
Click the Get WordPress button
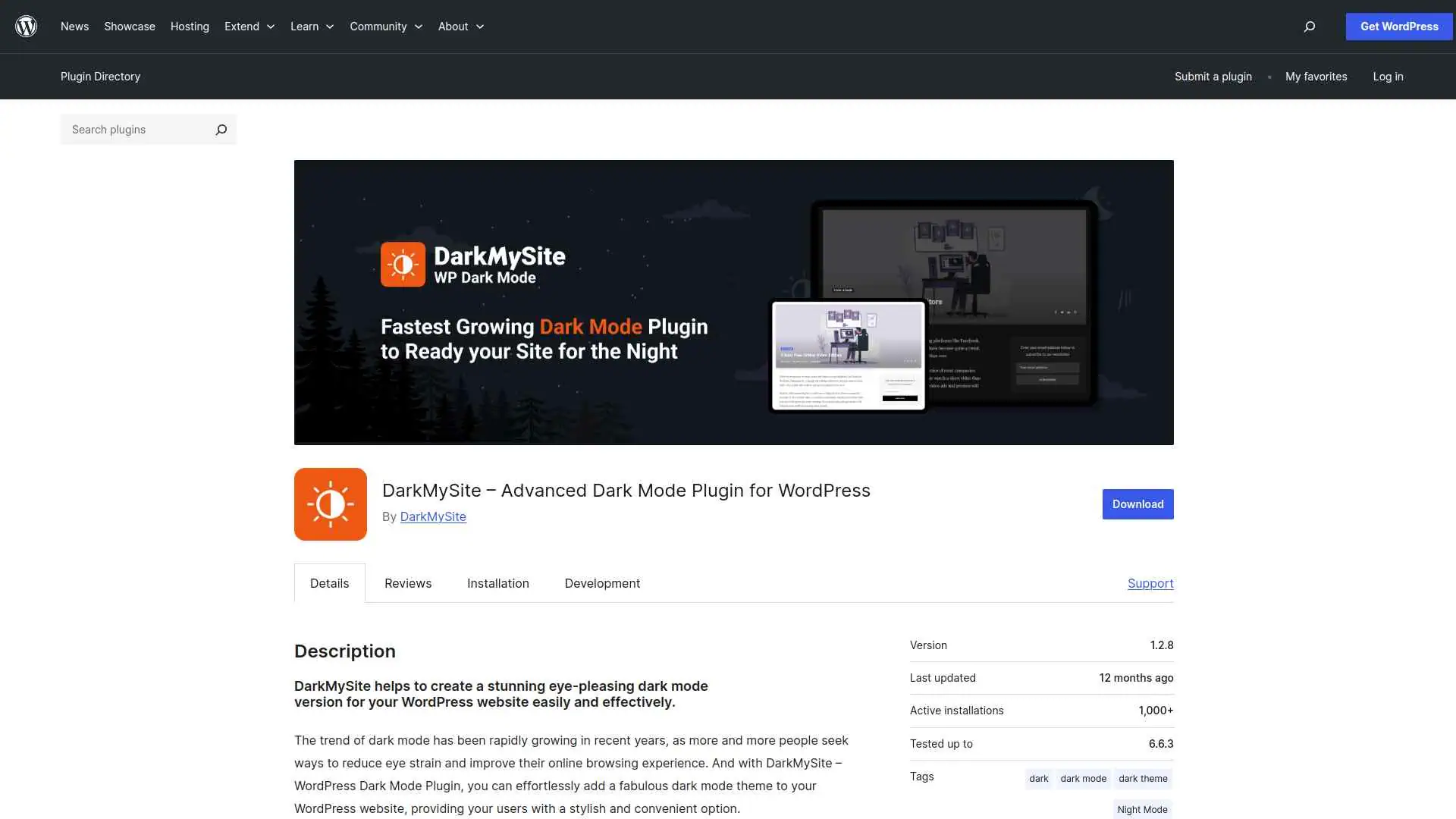[x=1398, y=26]
